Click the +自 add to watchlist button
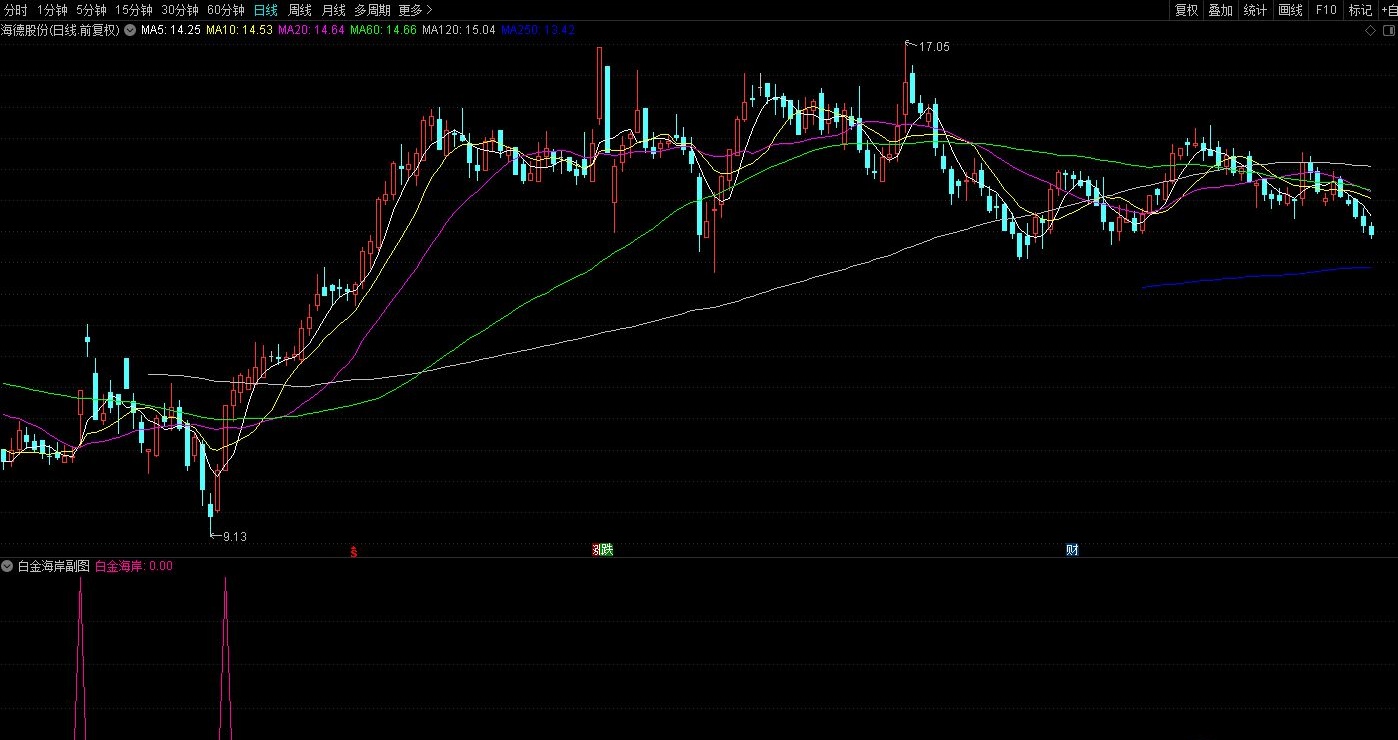Viewport: 1398px width, 740px height. [x=1388, y=10]
